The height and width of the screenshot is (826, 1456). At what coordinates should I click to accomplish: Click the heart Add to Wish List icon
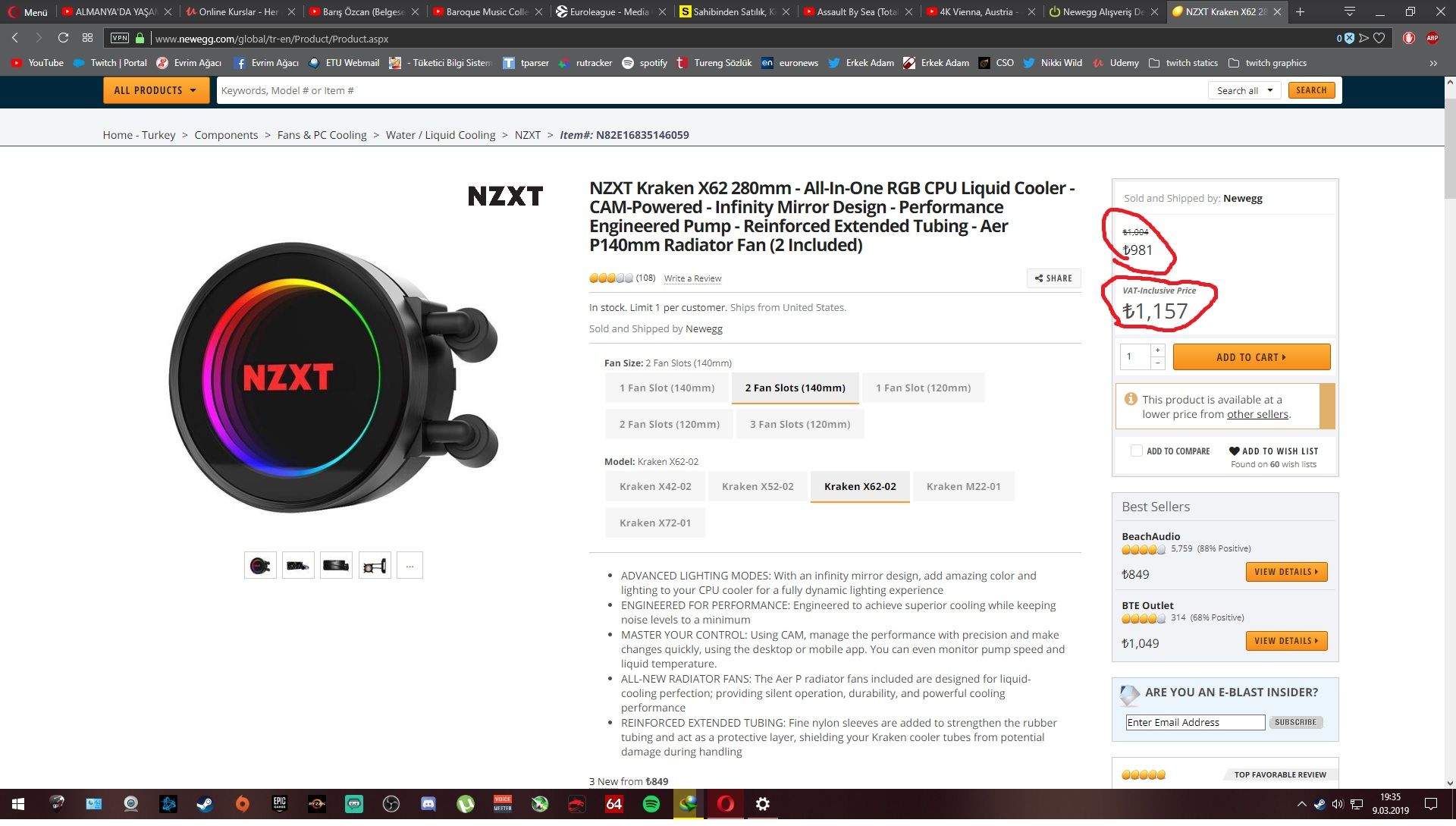coord(1234,451)
